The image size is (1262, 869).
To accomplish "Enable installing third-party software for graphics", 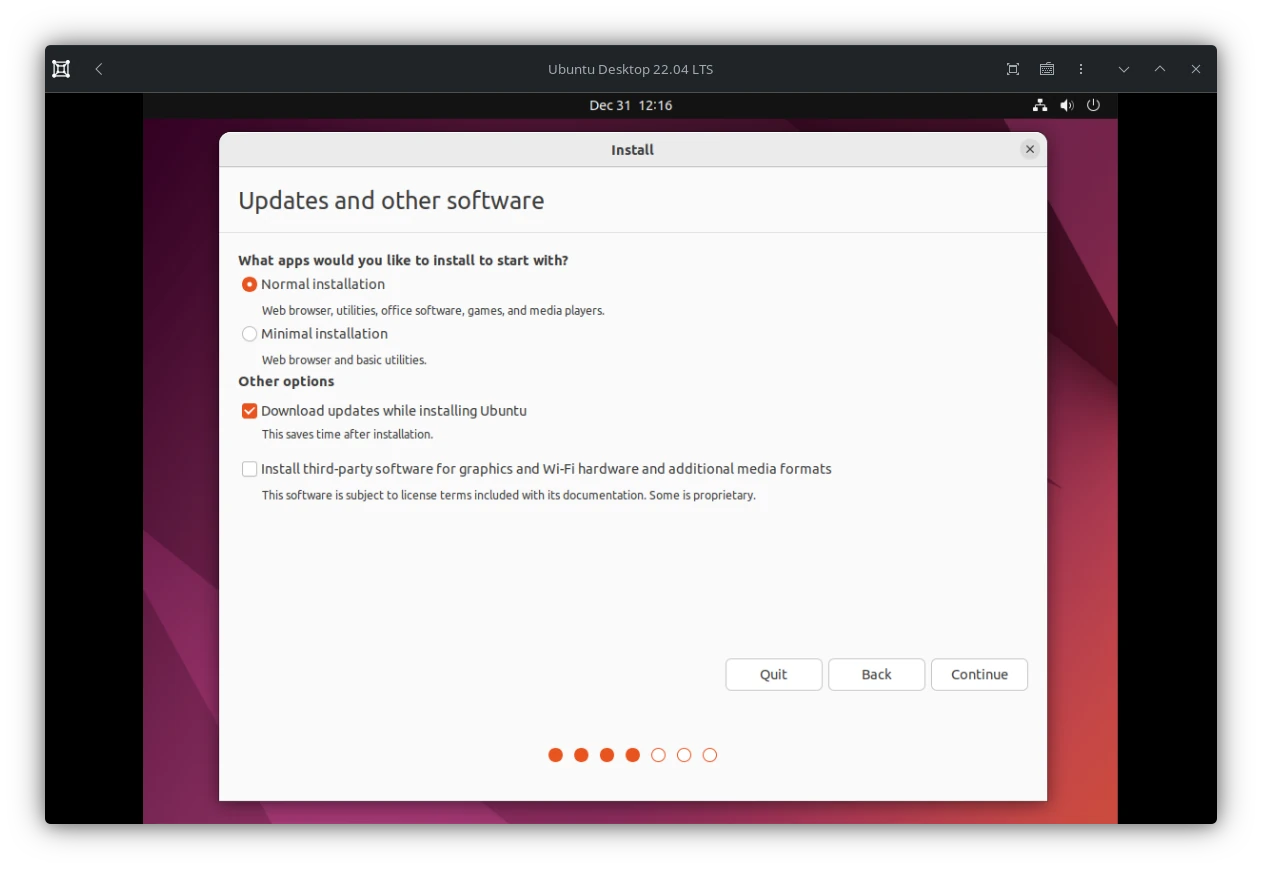I will point(249,468).
